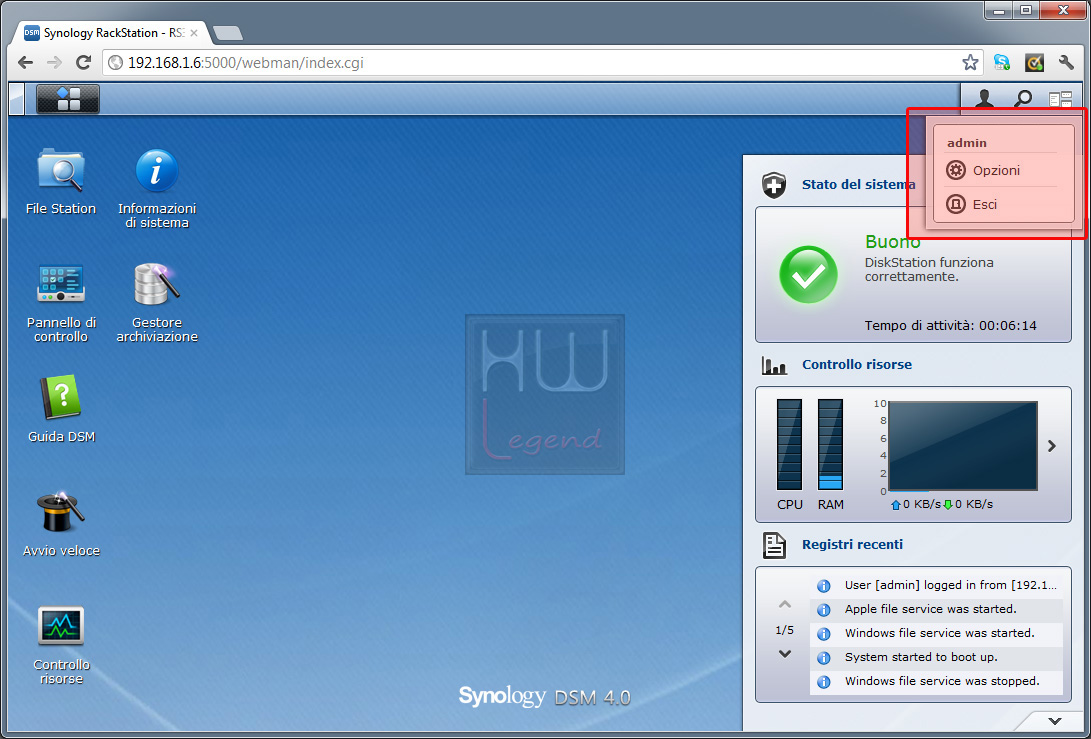The width and height of the screenshot is (1091, 739).
Task: Click log entry 'Windows file service was started.'
Action: point(937,633)
